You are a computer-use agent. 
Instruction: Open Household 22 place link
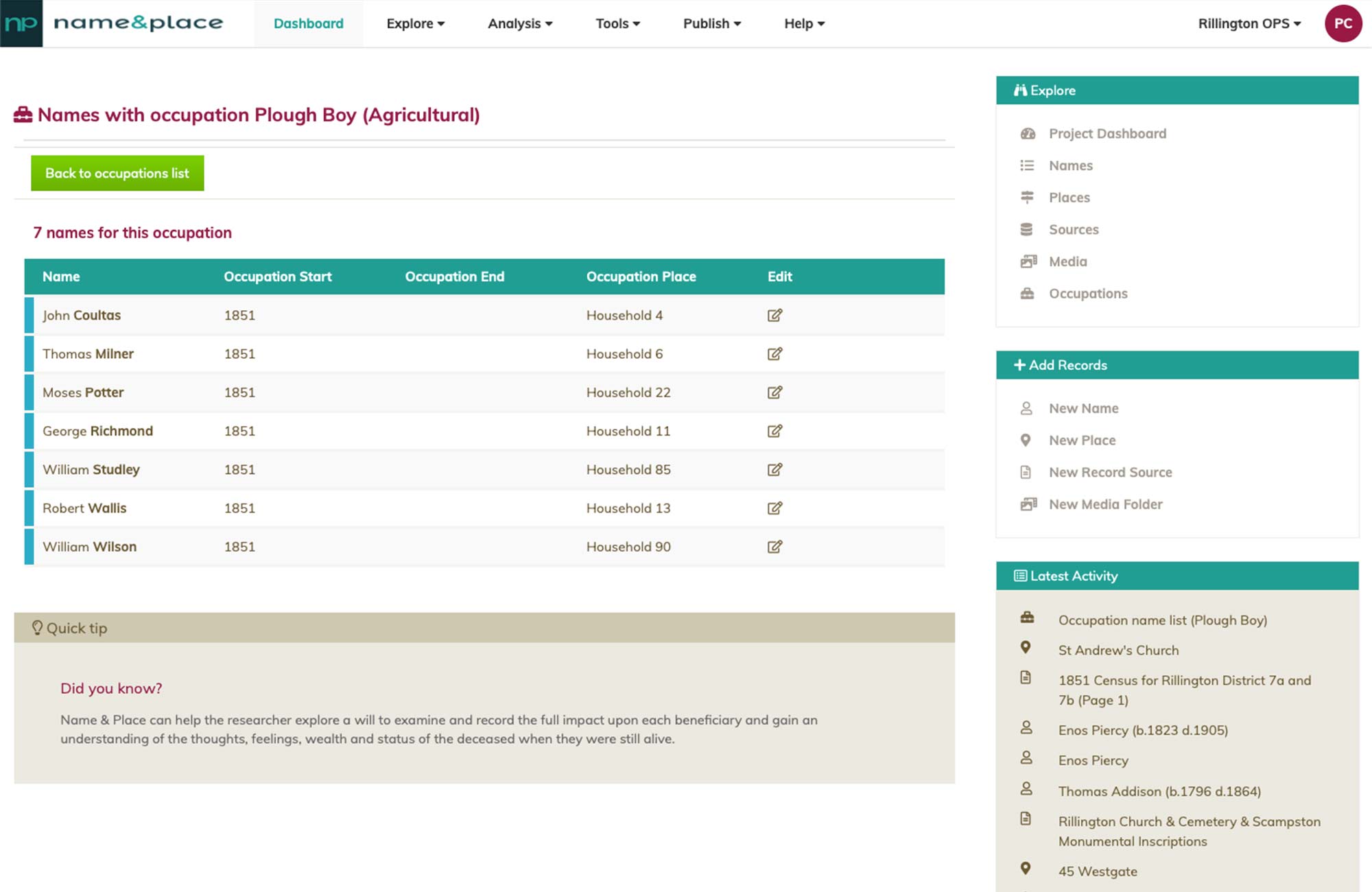point(628,392)
